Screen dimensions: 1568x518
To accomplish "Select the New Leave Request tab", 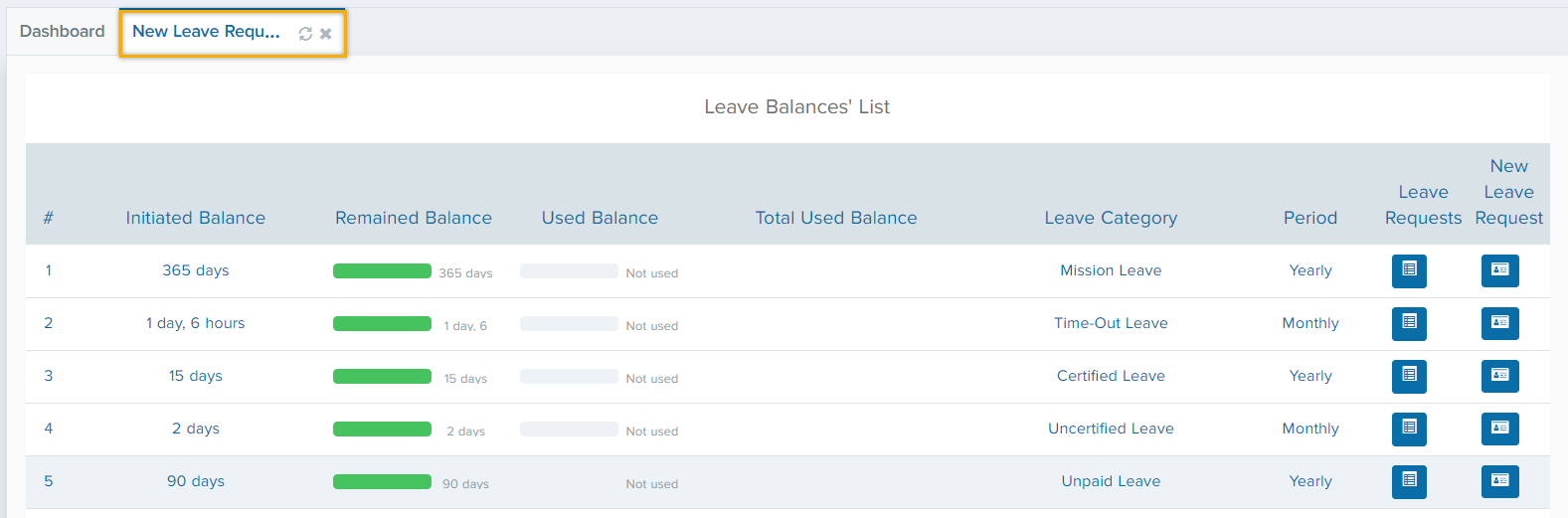I will (x=206, y=32).
